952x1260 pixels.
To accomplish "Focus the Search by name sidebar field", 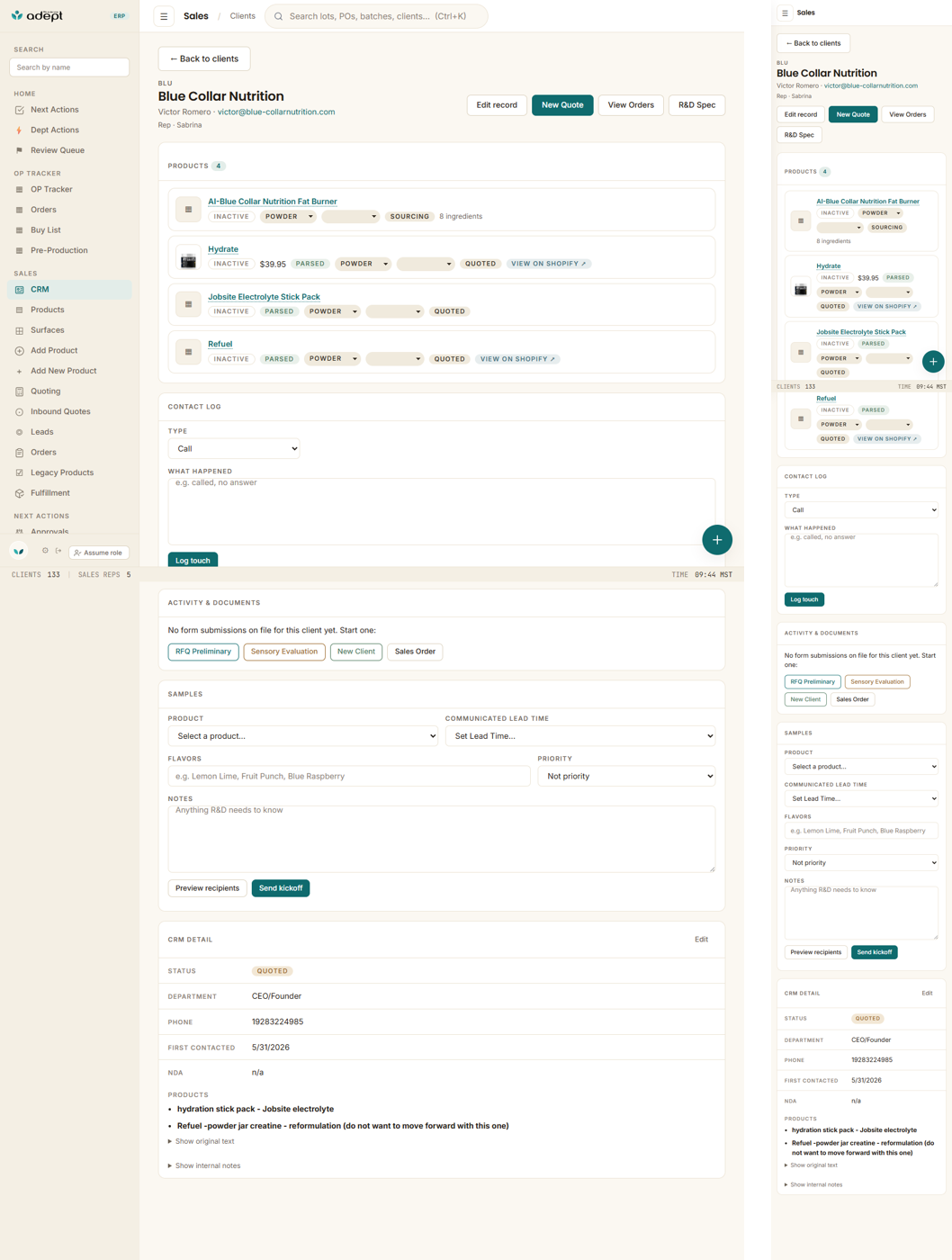I will (69, 67).
